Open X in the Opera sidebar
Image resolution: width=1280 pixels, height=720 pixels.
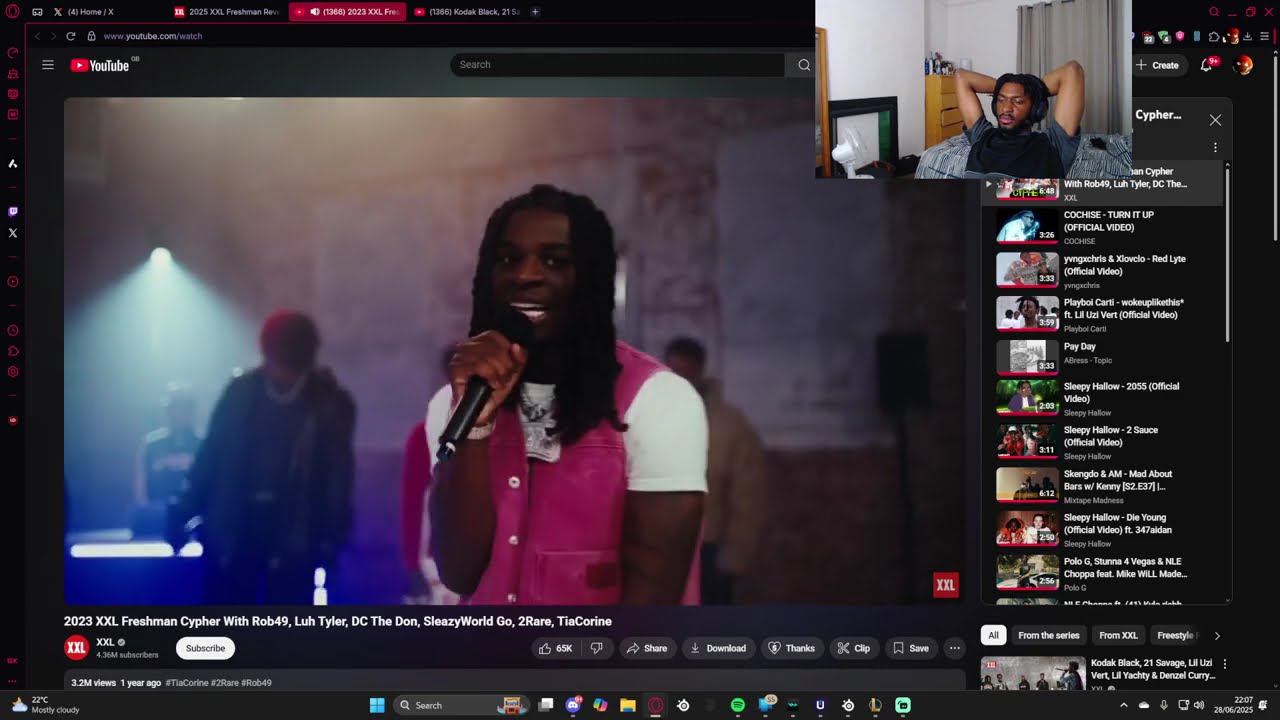[x=13, y=233]
